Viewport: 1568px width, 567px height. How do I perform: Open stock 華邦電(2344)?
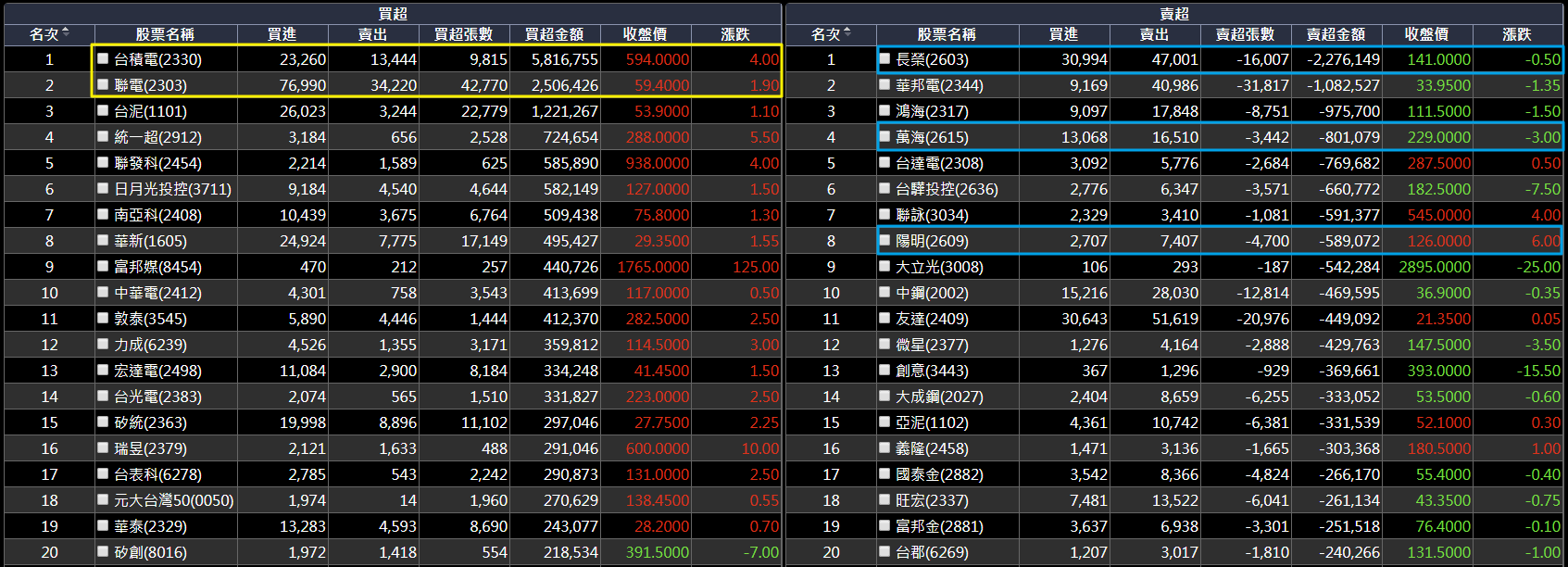pos(939,85)
